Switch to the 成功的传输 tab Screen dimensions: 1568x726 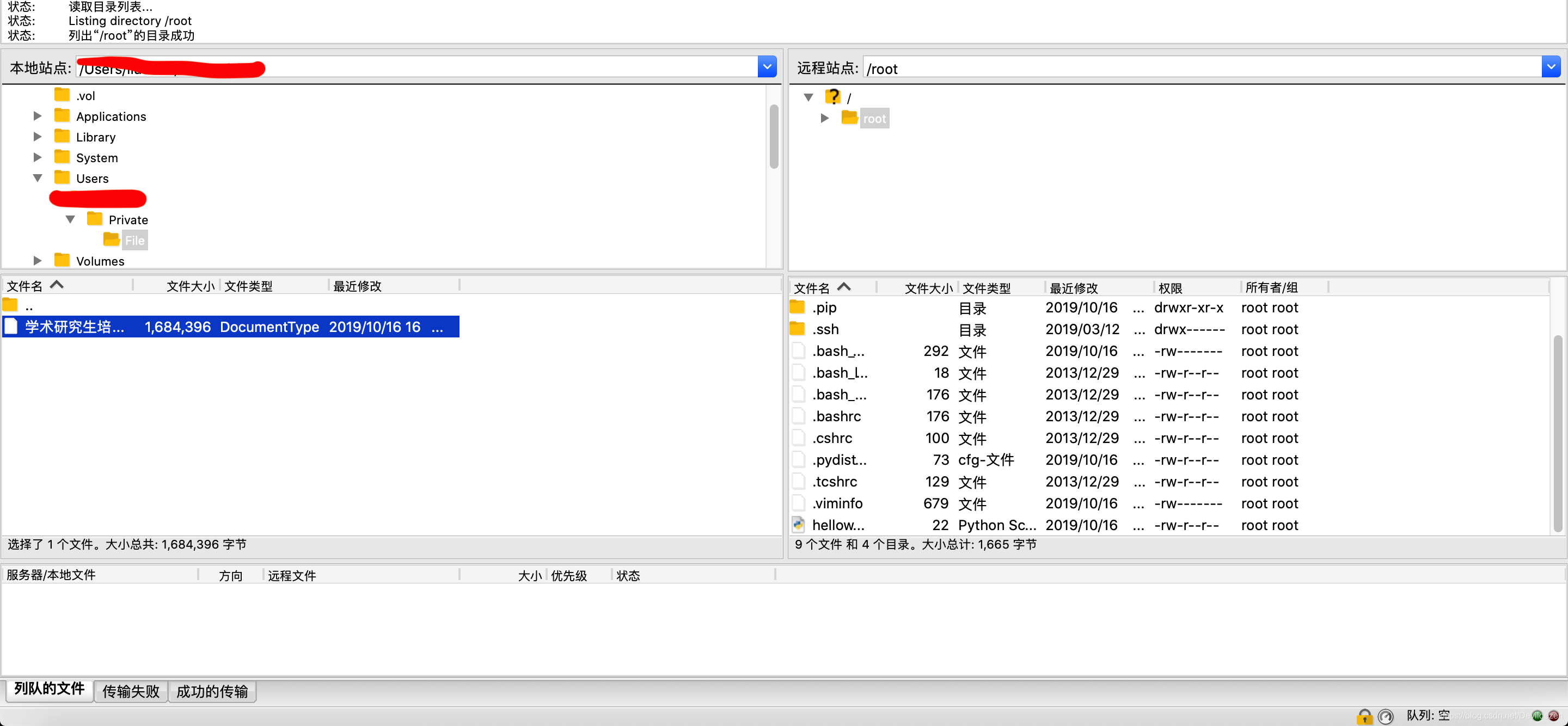212,691
